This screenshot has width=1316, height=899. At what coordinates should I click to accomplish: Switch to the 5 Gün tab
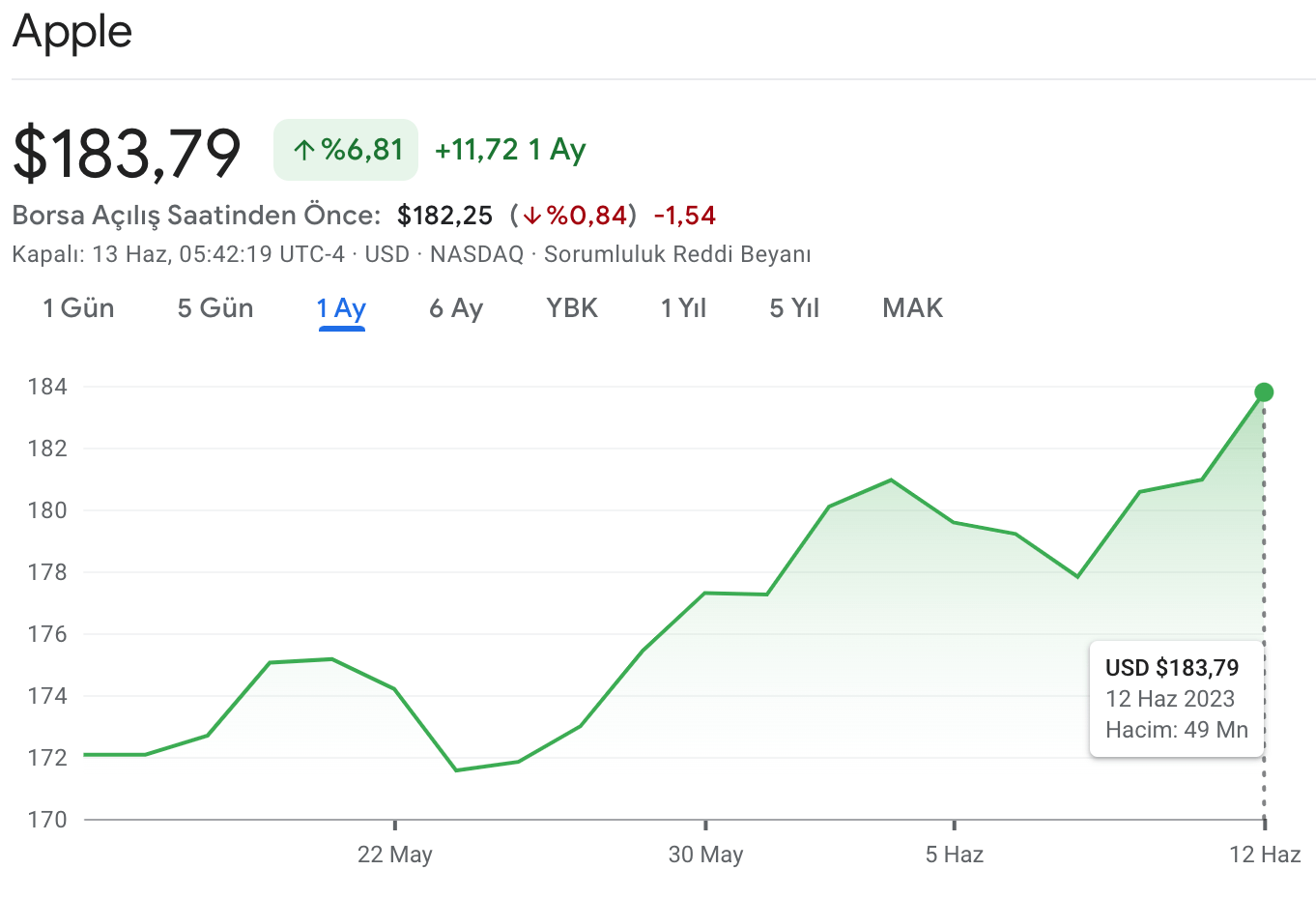coord(215,308)
